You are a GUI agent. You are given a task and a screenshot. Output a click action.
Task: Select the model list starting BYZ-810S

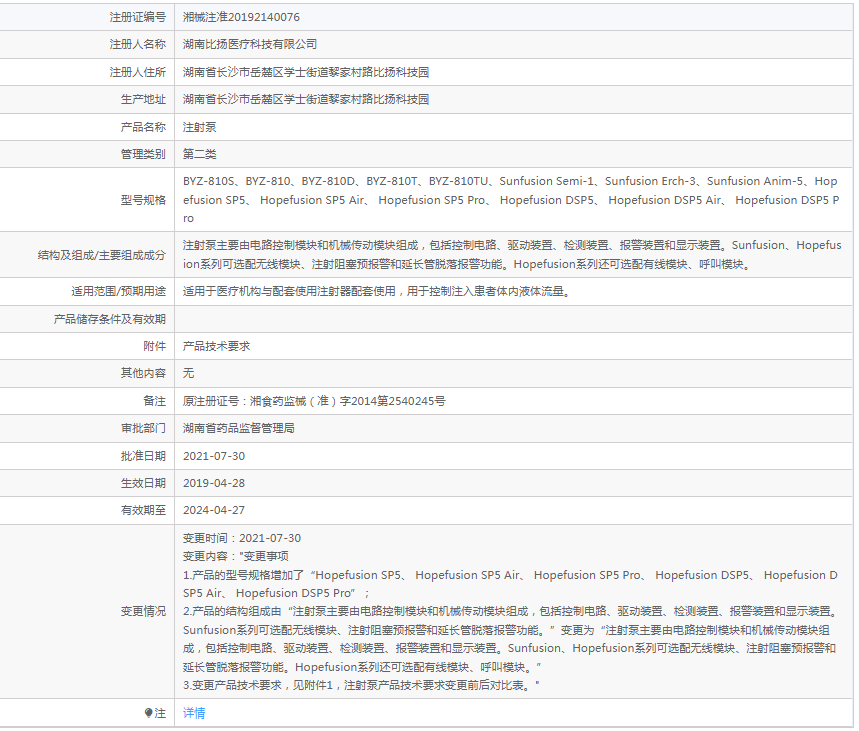pos(511,200)
